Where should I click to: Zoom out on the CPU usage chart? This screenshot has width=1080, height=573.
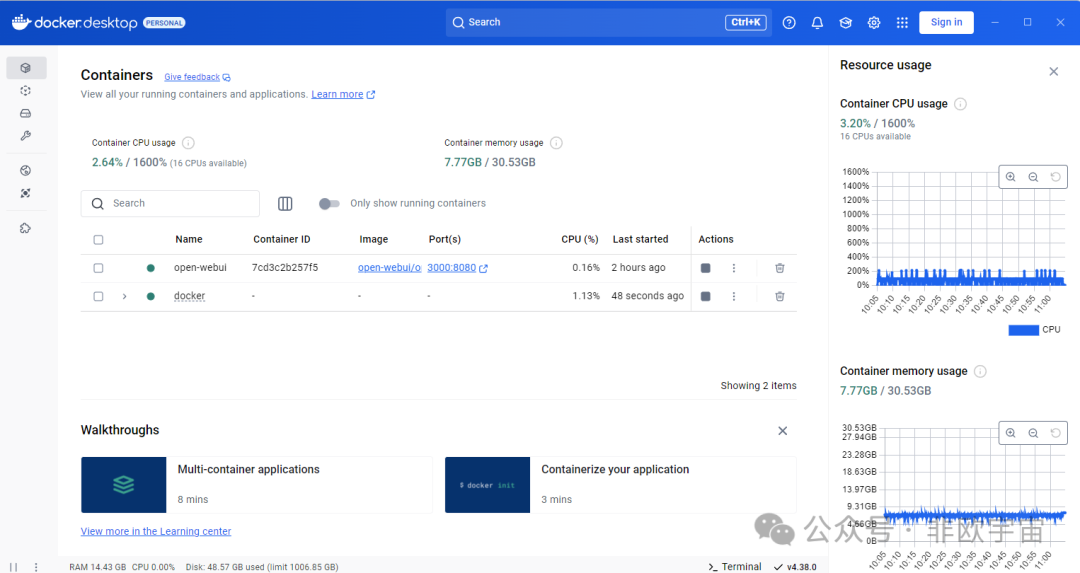pos(1033,177)
